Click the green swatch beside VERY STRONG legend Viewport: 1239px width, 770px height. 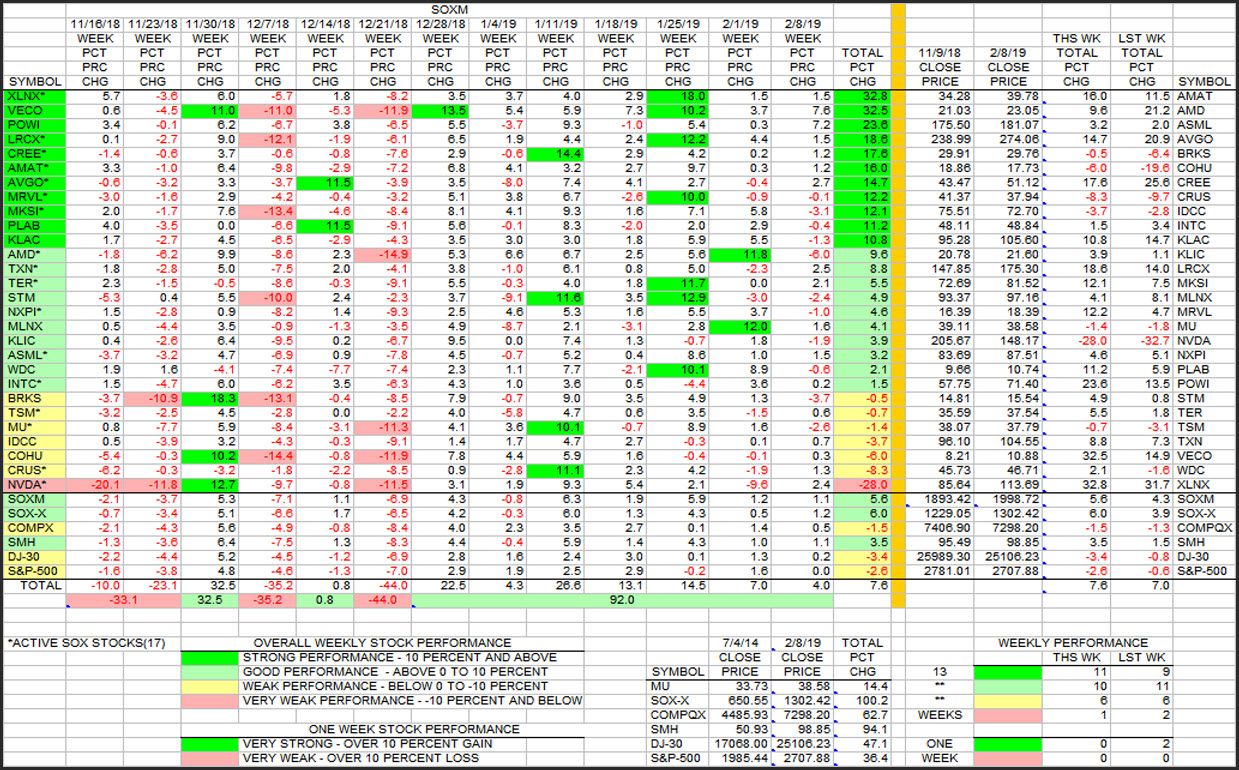[210, 744]
